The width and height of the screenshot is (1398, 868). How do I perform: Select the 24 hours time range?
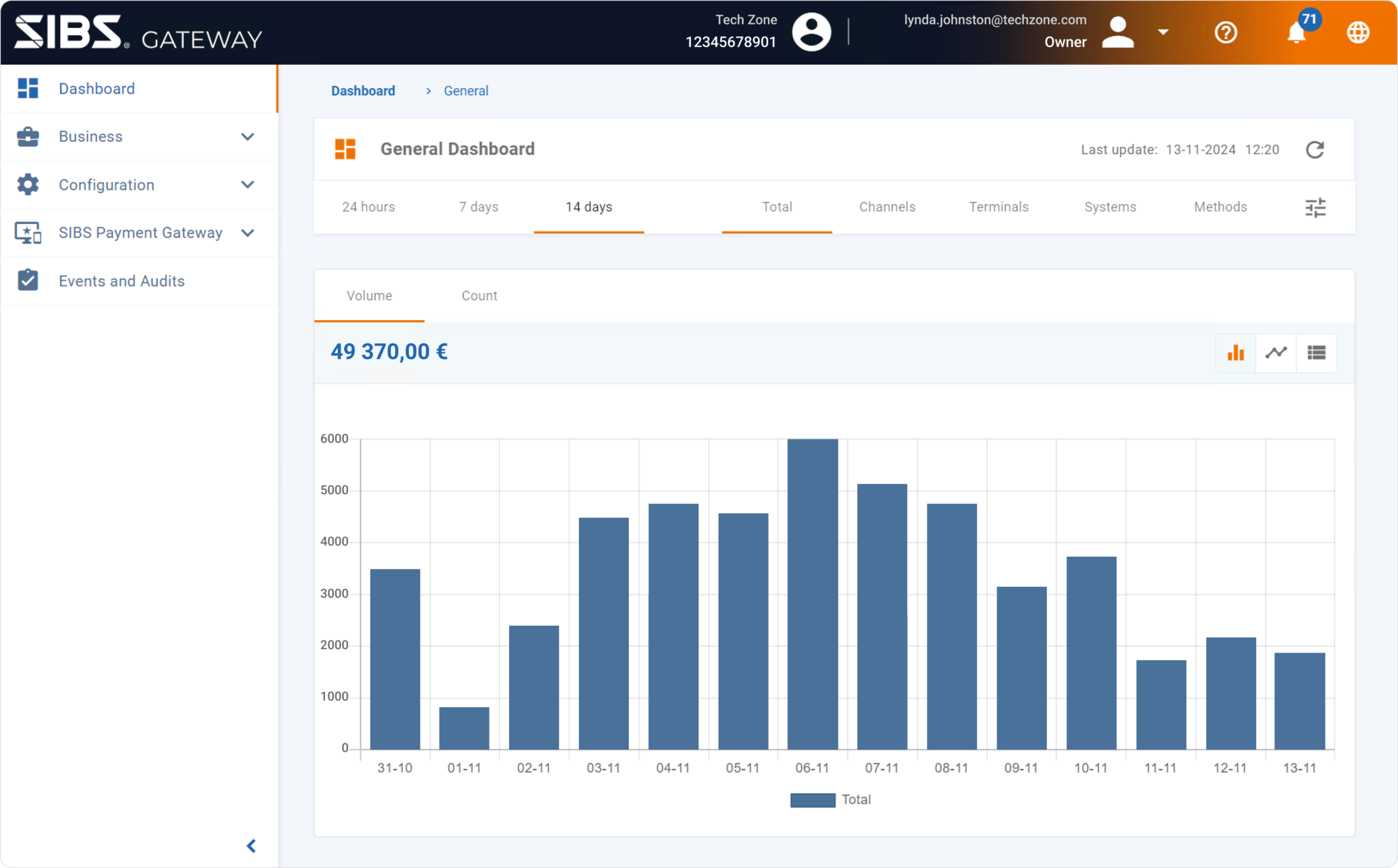point(369,207)
